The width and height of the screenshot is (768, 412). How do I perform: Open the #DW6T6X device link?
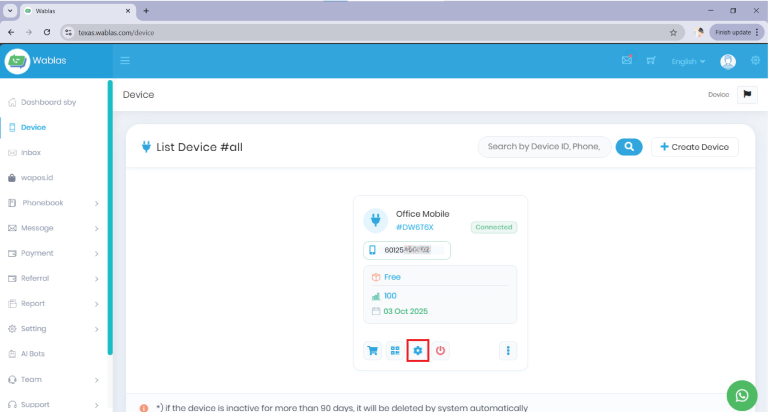tap(415, 227)
